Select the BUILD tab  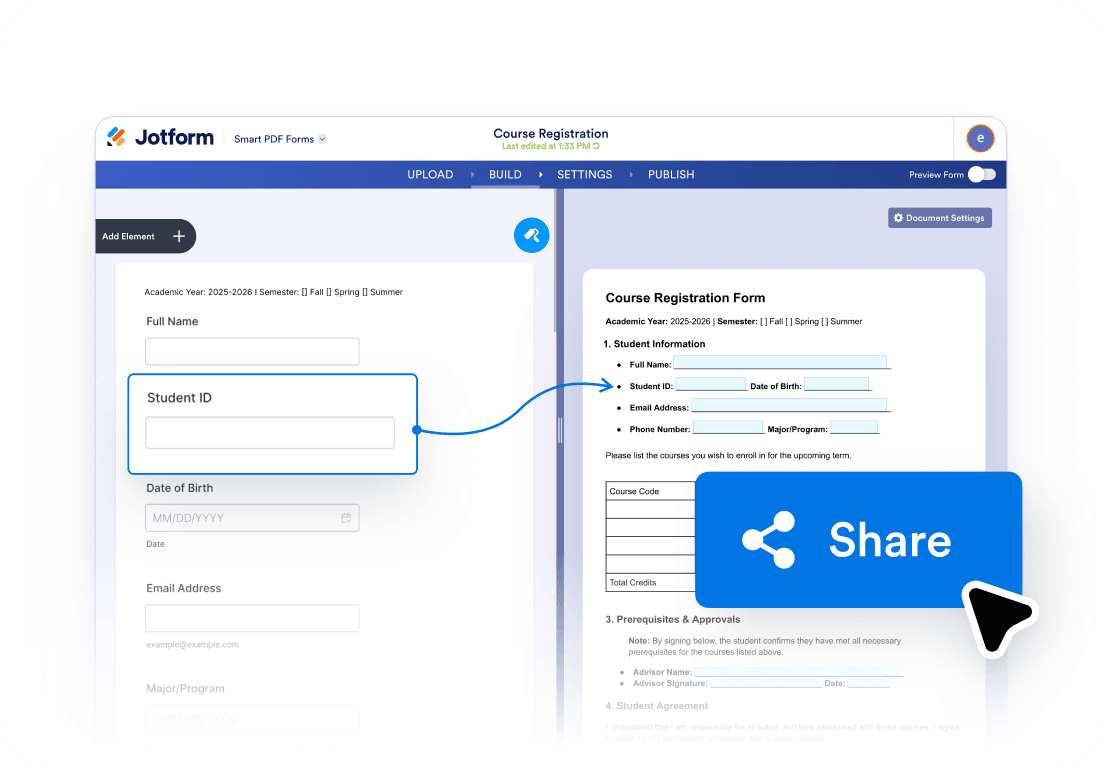[x=505, y=175]
